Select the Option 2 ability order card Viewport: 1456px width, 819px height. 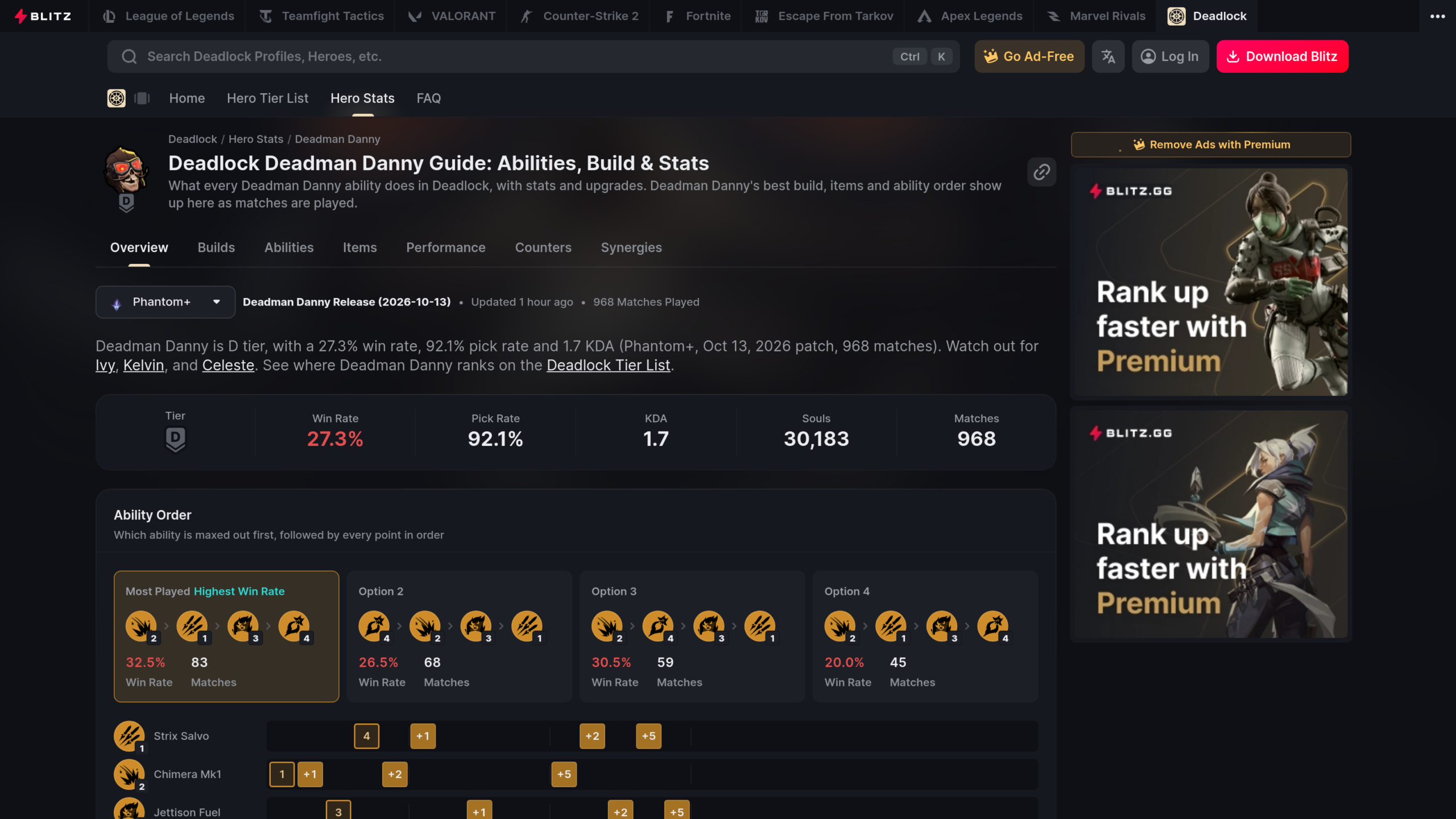[x=459, y=636]
